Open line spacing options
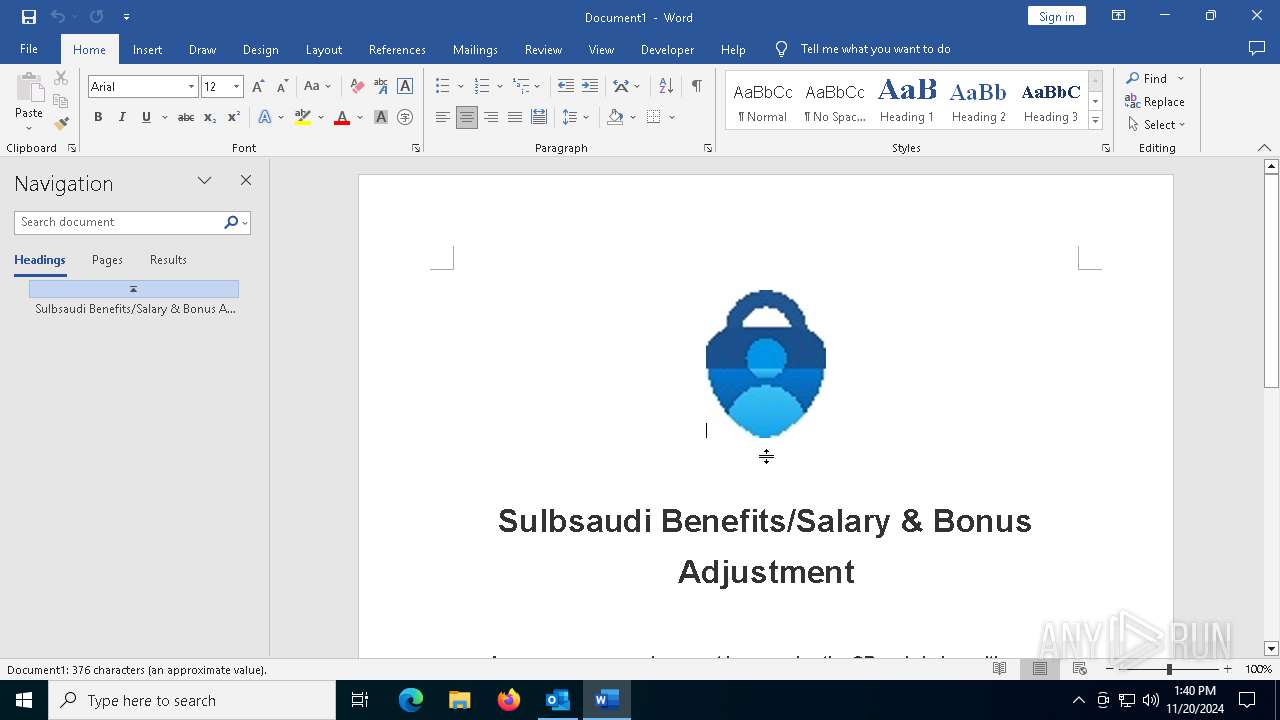1280x720 pixels. 575,117
